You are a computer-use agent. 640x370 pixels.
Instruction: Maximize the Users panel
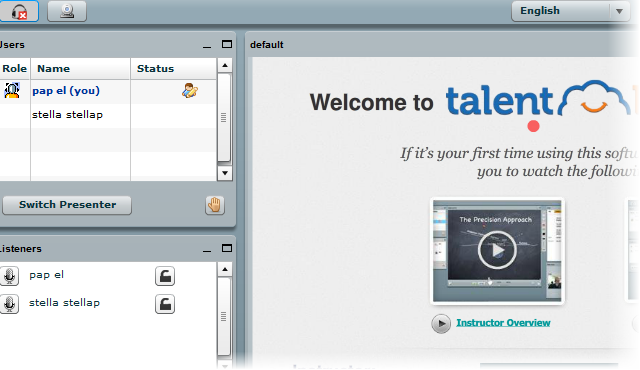tap(227, 44)
